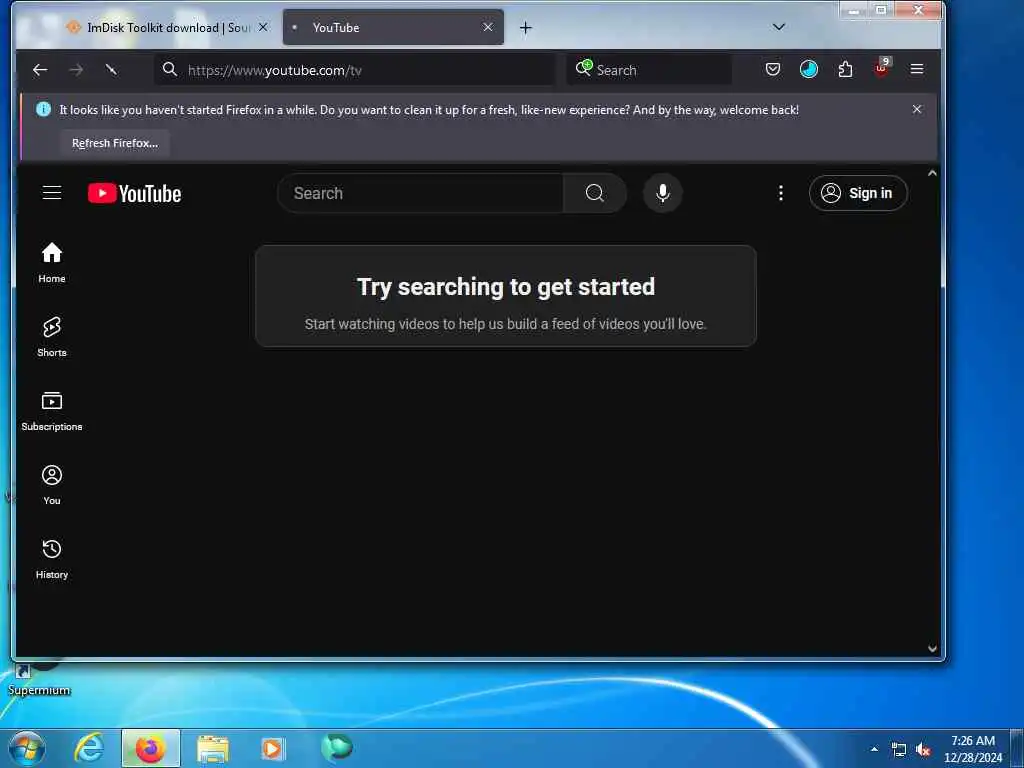Click the Firefox search box

point(649,69)
